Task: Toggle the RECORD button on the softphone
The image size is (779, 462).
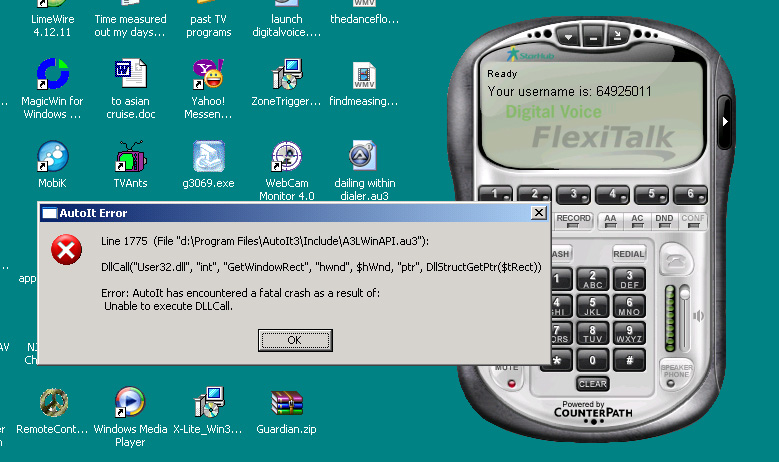Action: pos(573,221)
